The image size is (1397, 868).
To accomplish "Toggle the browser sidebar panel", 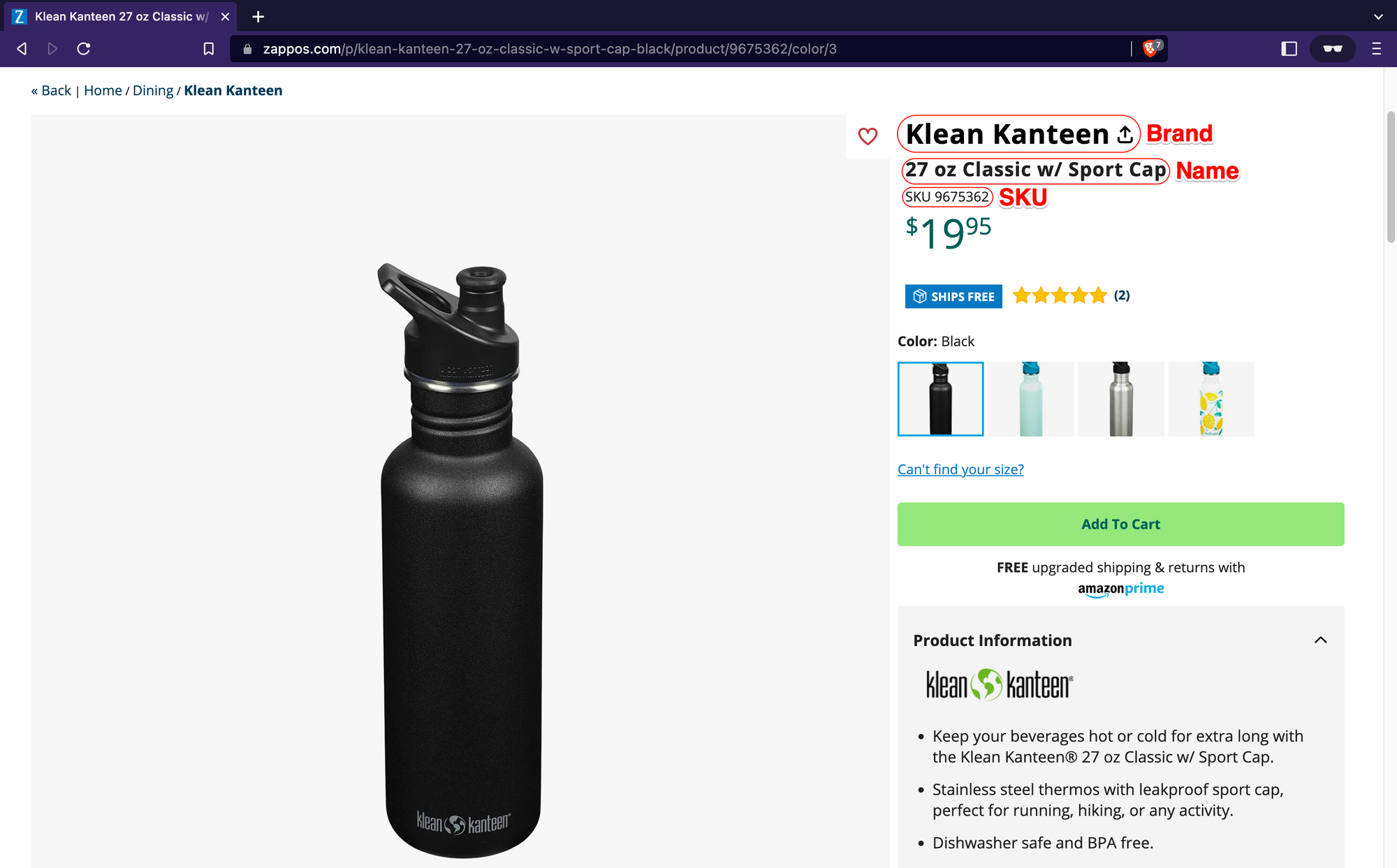I will pos(1287,49).
